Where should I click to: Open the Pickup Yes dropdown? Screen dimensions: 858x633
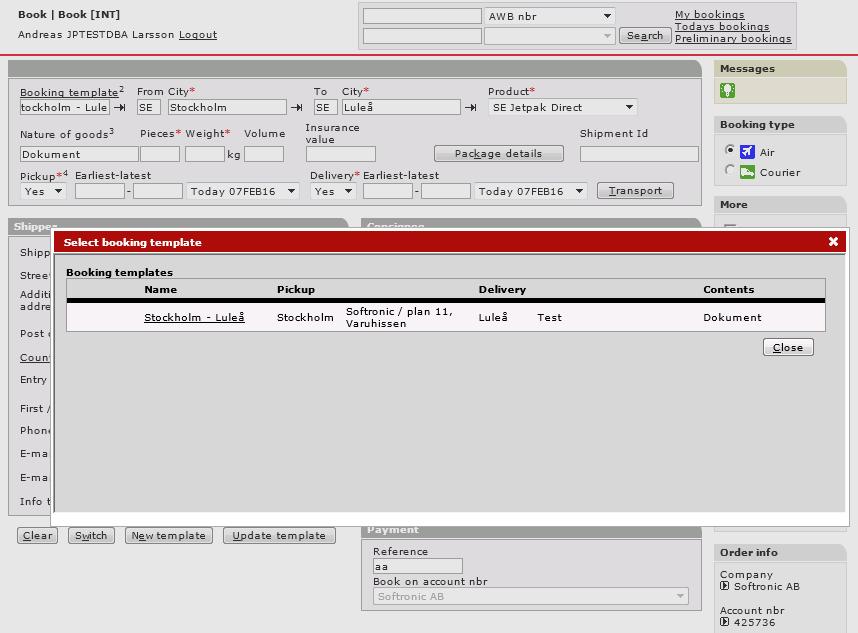click(43, 191)
